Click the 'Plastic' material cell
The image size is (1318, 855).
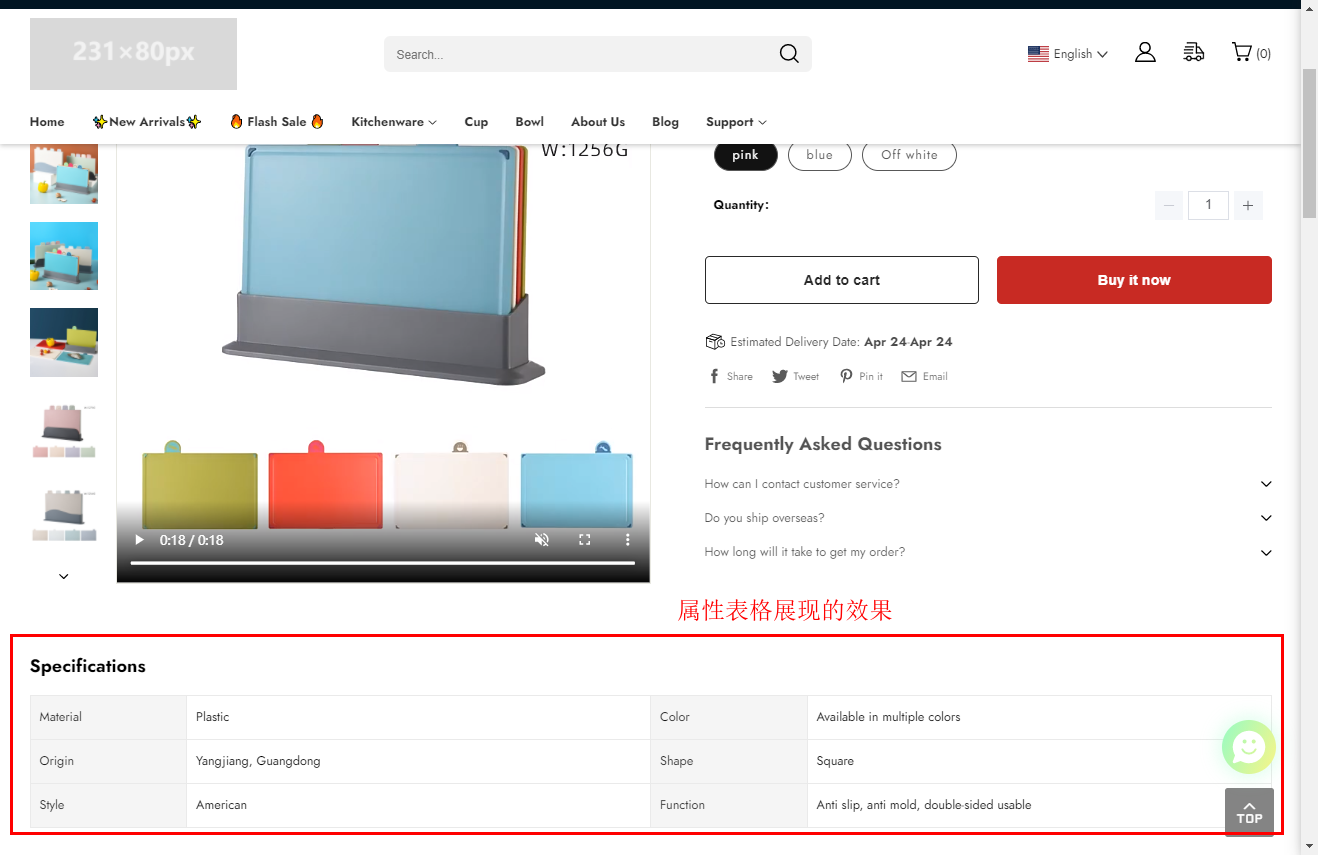[x=418, y=717]
